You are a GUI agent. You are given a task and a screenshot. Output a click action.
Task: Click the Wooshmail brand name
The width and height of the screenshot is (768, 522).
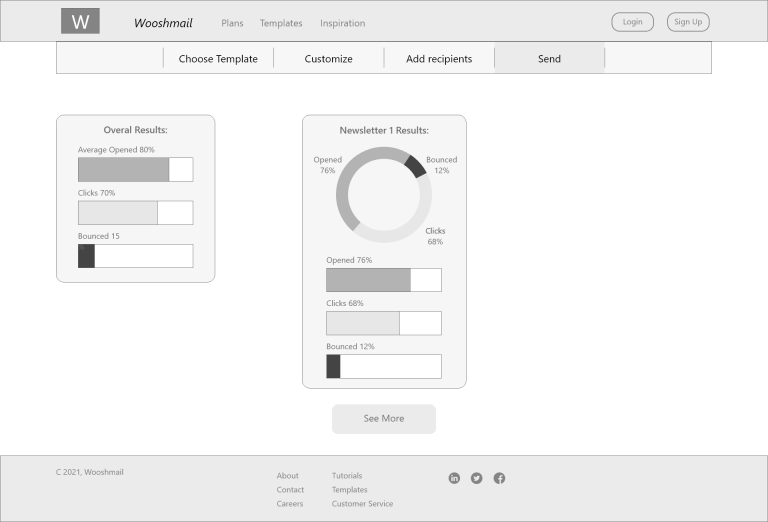[x=163, y=23]
